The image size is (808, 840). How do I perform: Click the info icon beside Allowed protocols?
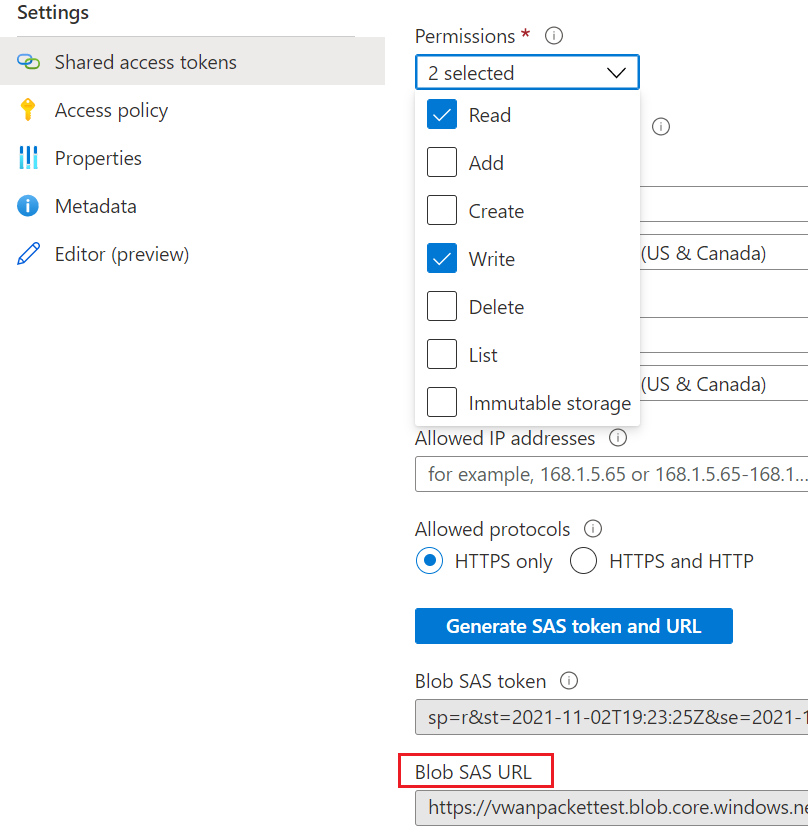coord(593,529)
